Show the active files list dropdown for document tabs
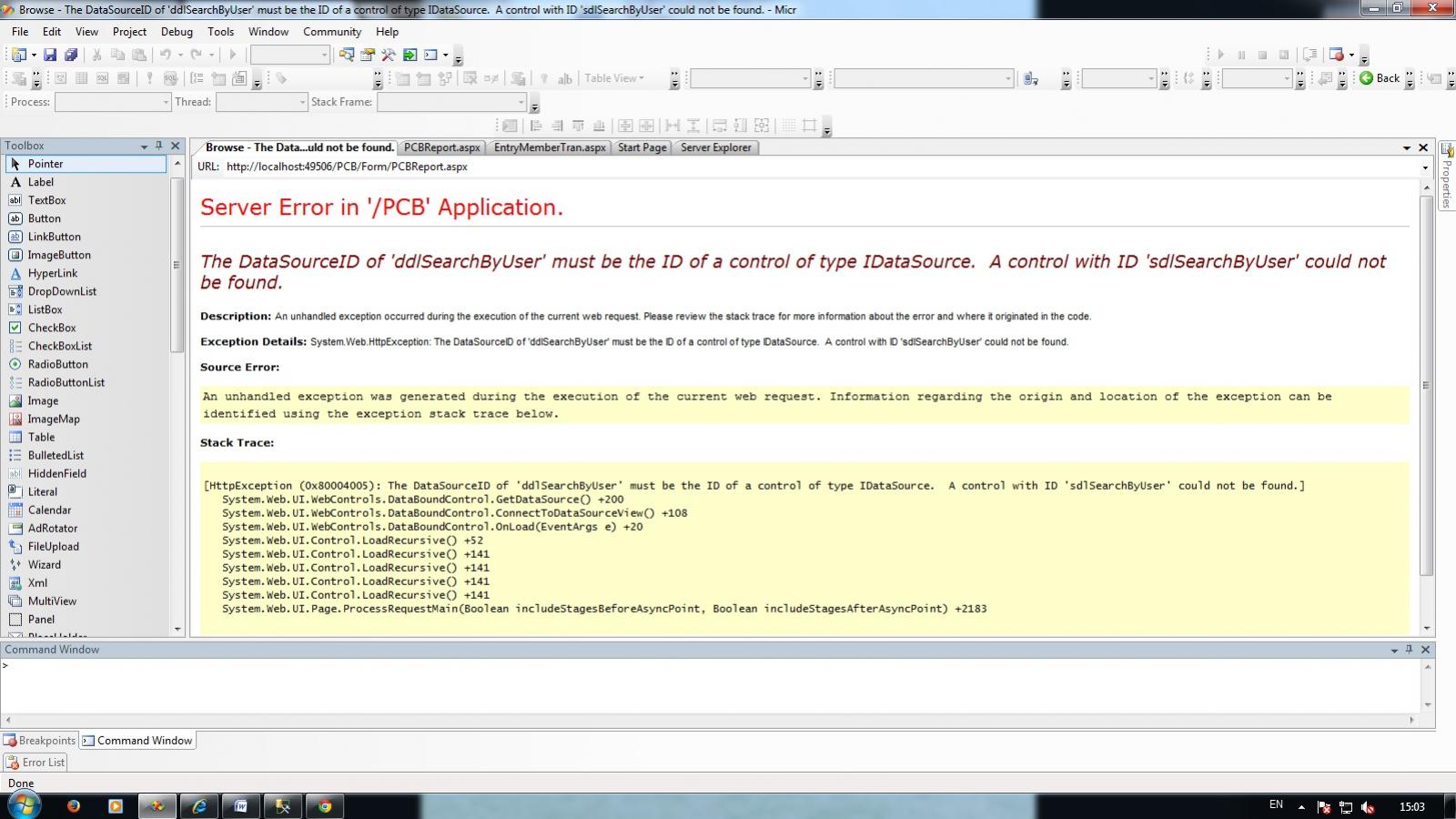 pyautogui.click(x=1407, y=147)
